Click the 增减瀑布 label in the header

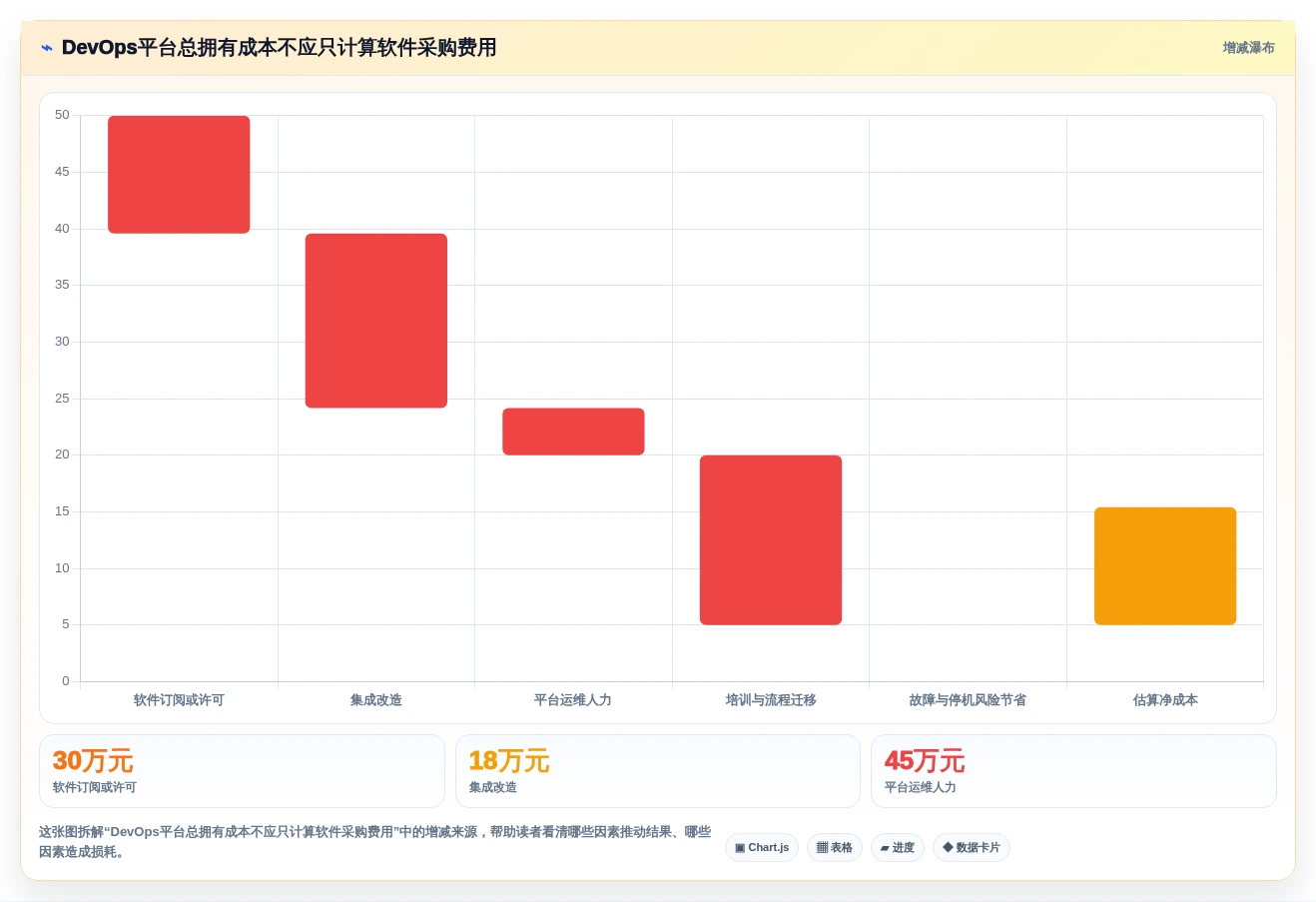pos(1248,48)
